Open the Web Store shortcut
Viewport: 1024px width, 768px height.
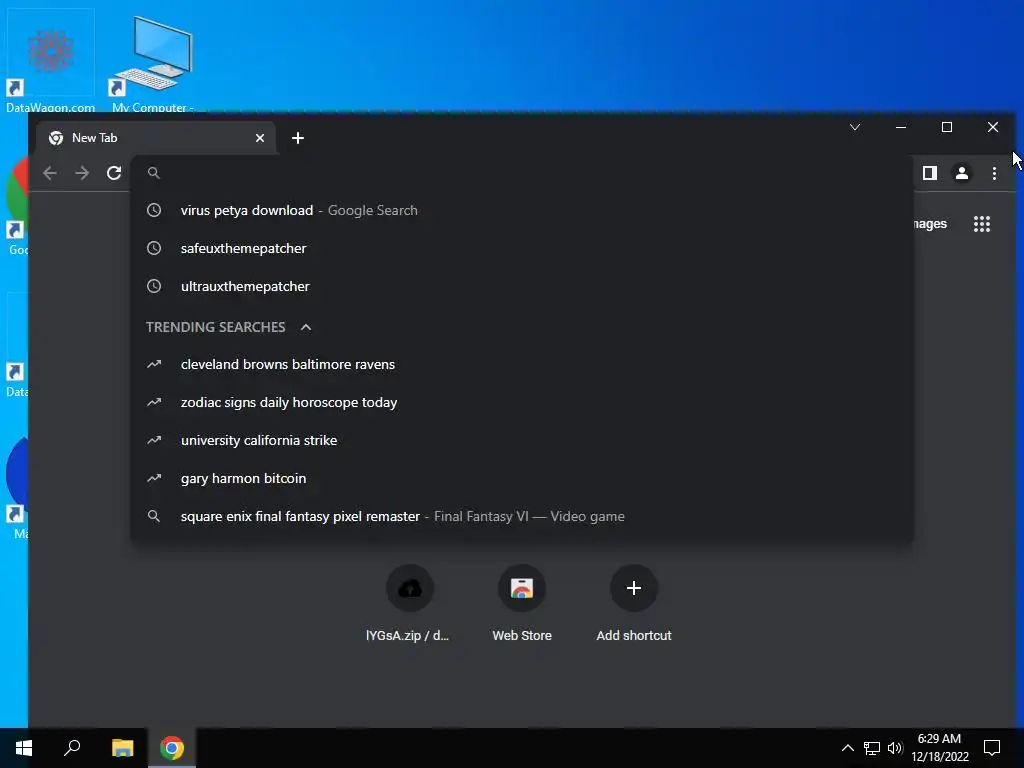522,604
